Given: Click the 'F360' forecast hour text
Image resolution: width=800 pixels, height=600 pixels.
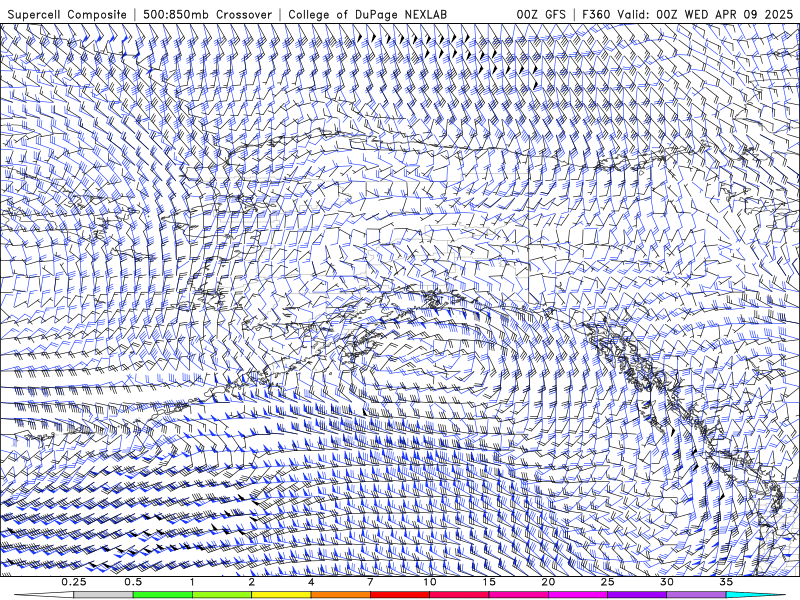Looking at the screenshot, I should [x=597, y=14].
